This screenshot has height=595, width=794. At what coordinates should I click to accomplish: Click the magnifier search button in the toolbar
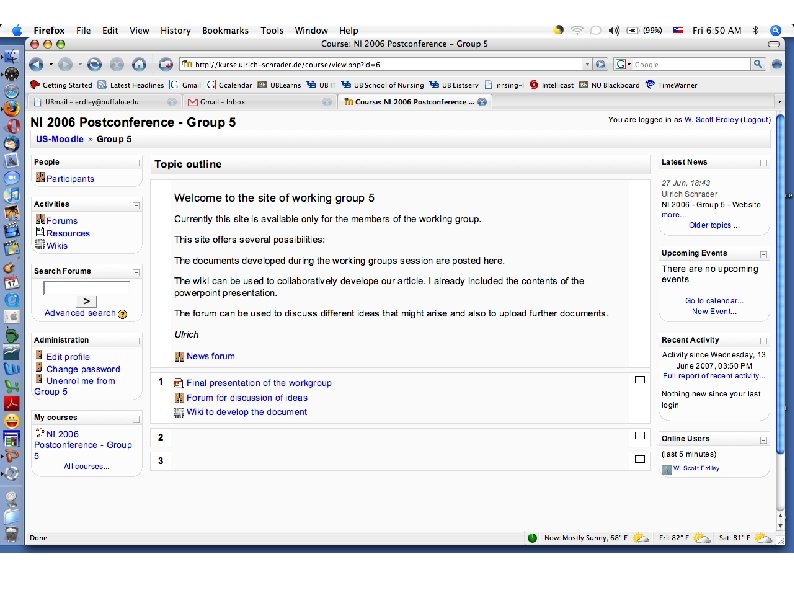[758, 64]
